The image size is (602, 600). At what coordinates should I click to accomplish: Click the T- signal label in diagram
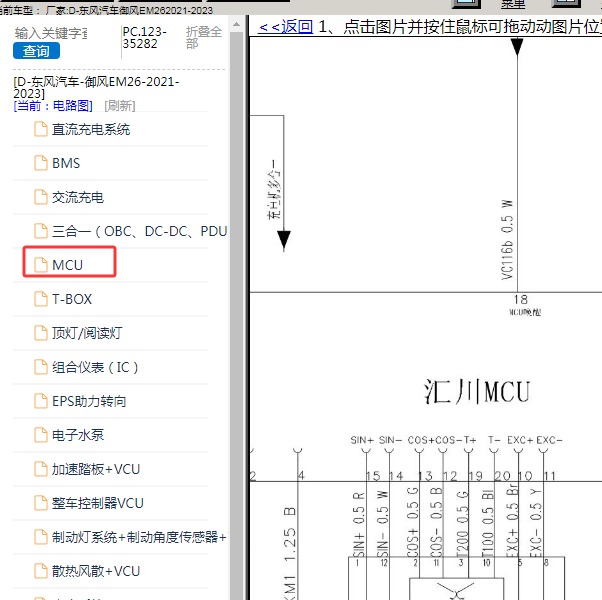(x=494, y=440)
